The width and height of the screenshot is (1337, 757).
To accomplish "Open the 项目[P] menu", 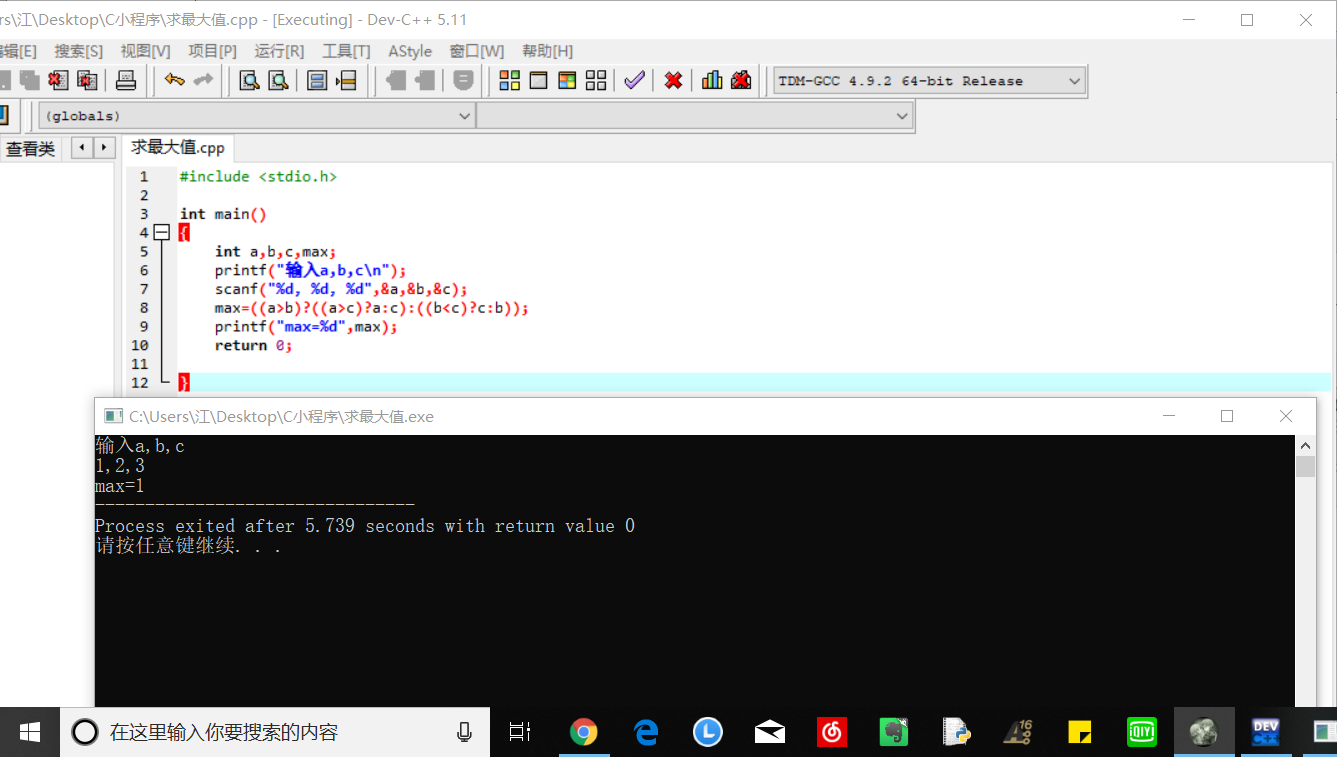I will (x=213, y=51).
